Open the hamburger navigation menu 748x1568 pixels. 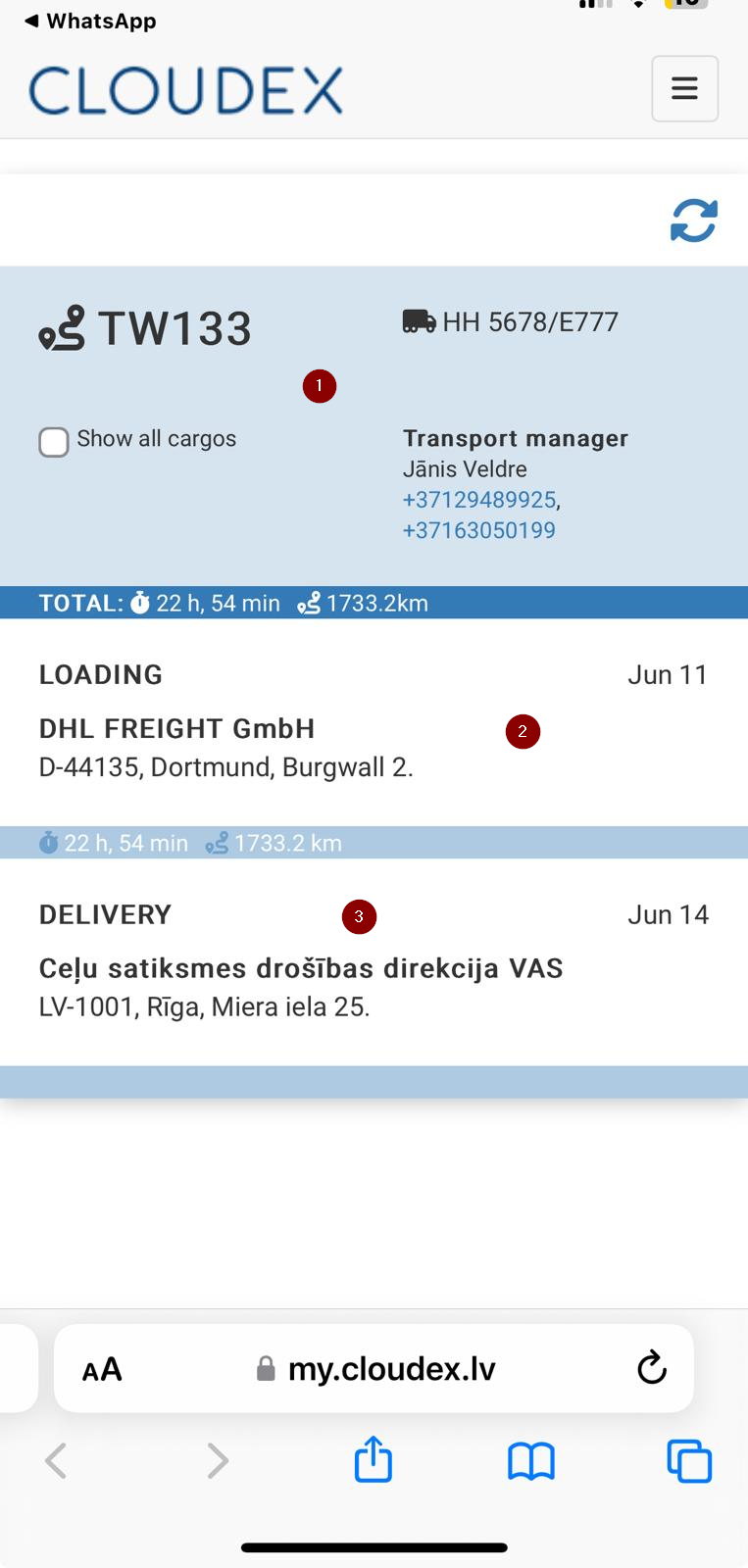tap(684, 89)
